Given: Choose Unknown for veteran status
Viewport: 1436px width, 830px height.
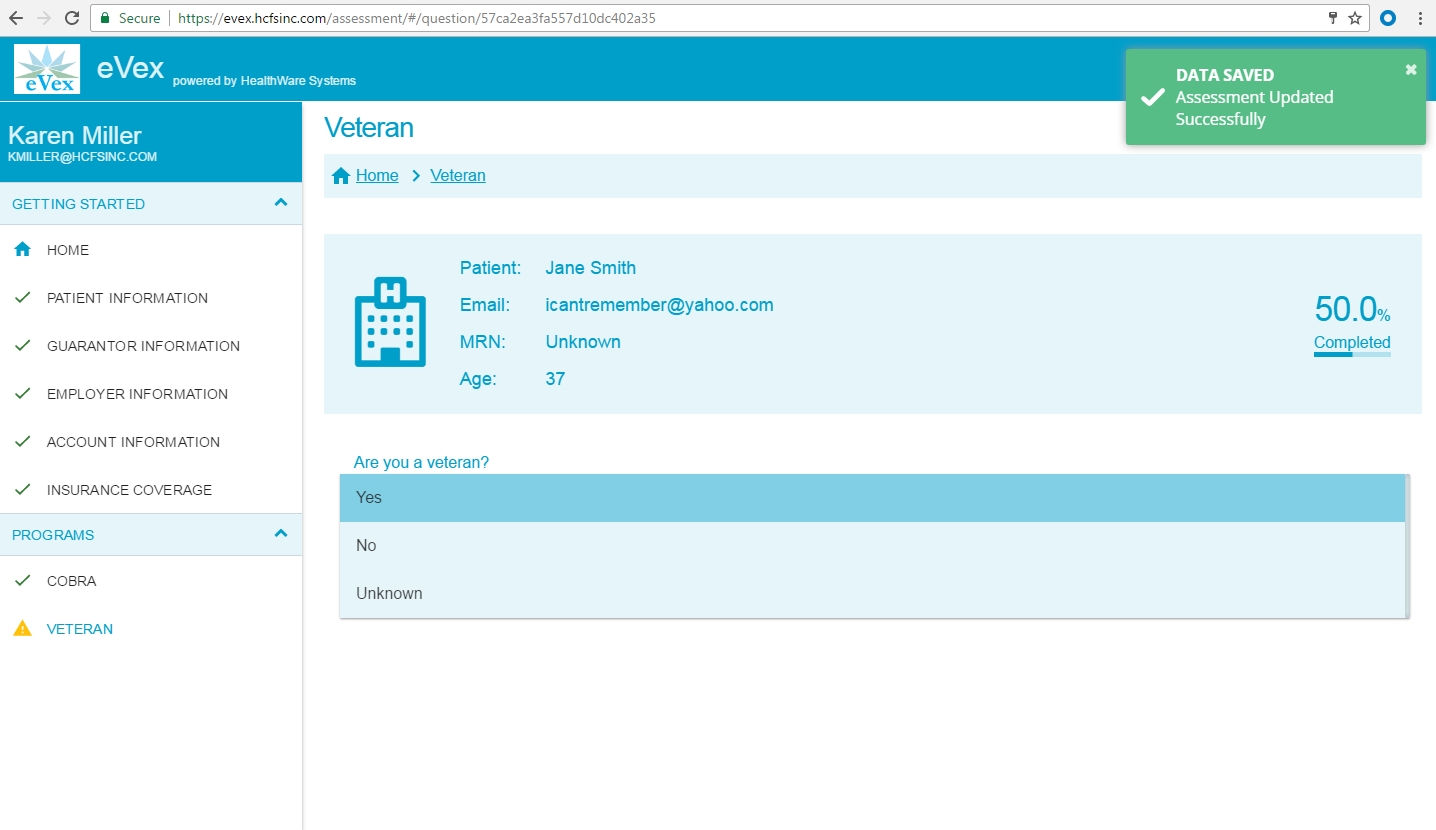Looking at the screenshot, I should point(871,594).
